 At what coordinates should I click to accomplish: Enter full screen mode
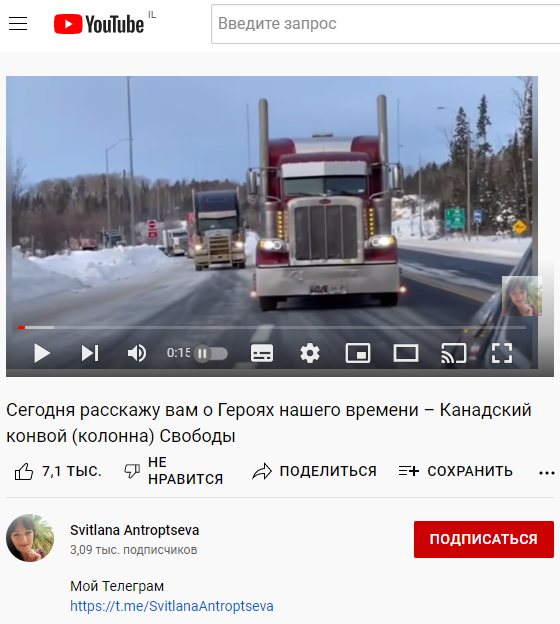501,353
